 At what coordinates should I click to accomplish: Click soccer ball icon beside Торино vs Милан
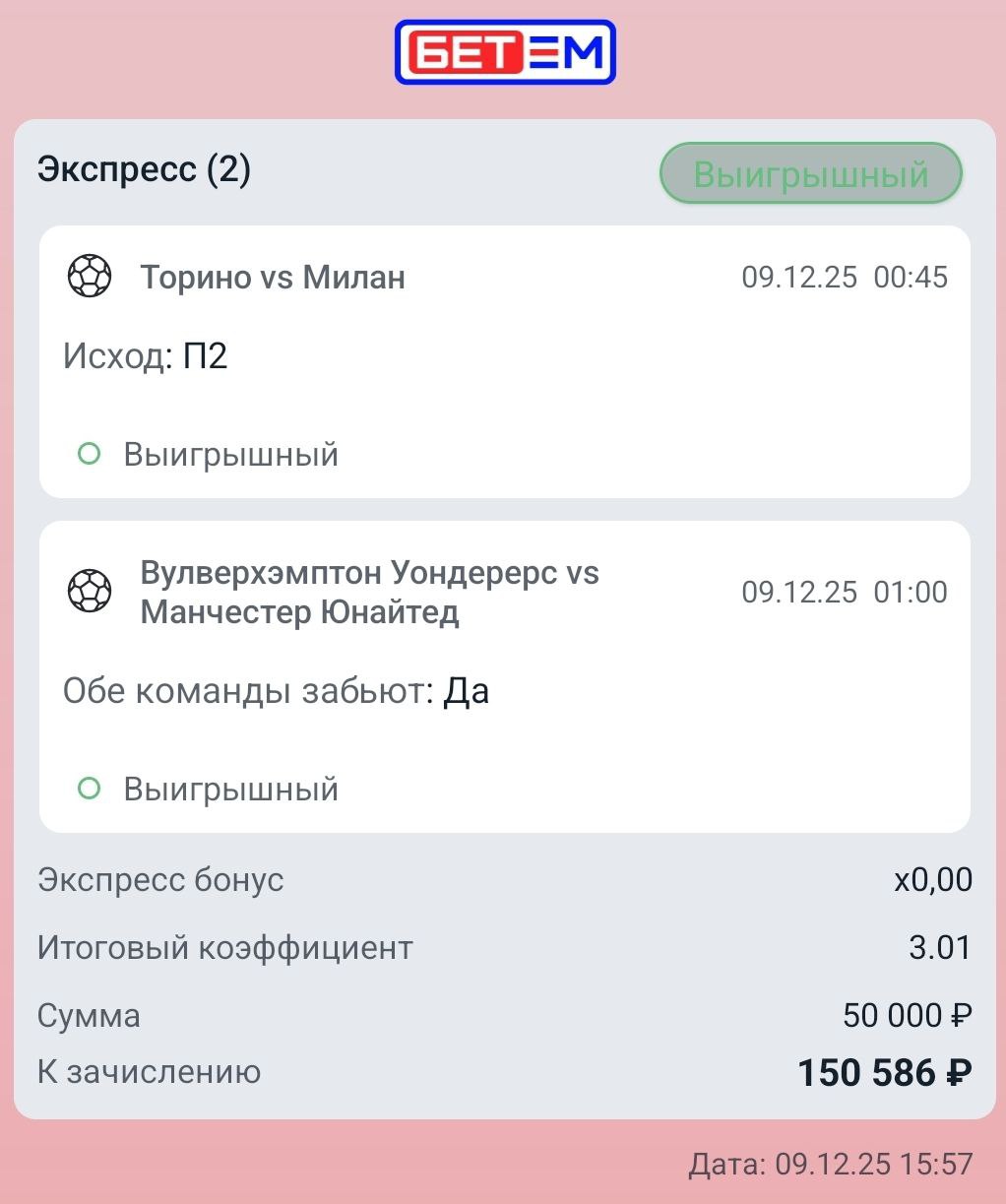[90, 277]
